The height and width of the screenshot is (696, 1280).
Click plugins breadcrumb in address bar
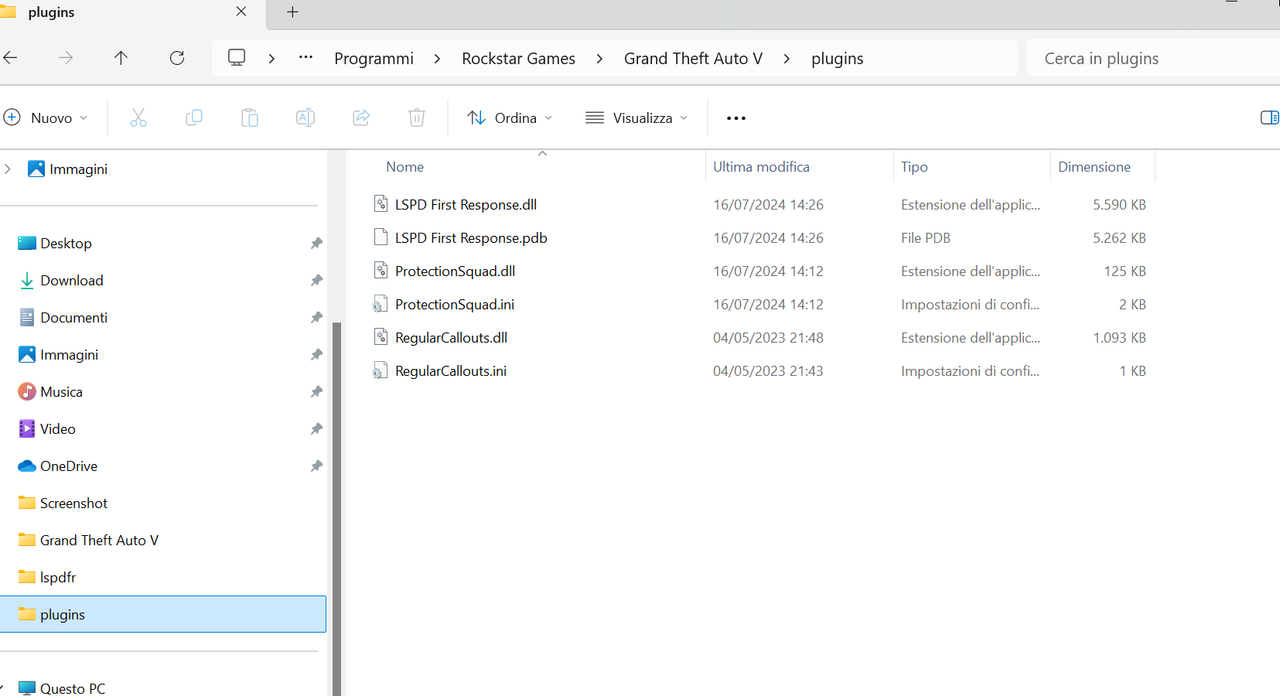point(837,58)
